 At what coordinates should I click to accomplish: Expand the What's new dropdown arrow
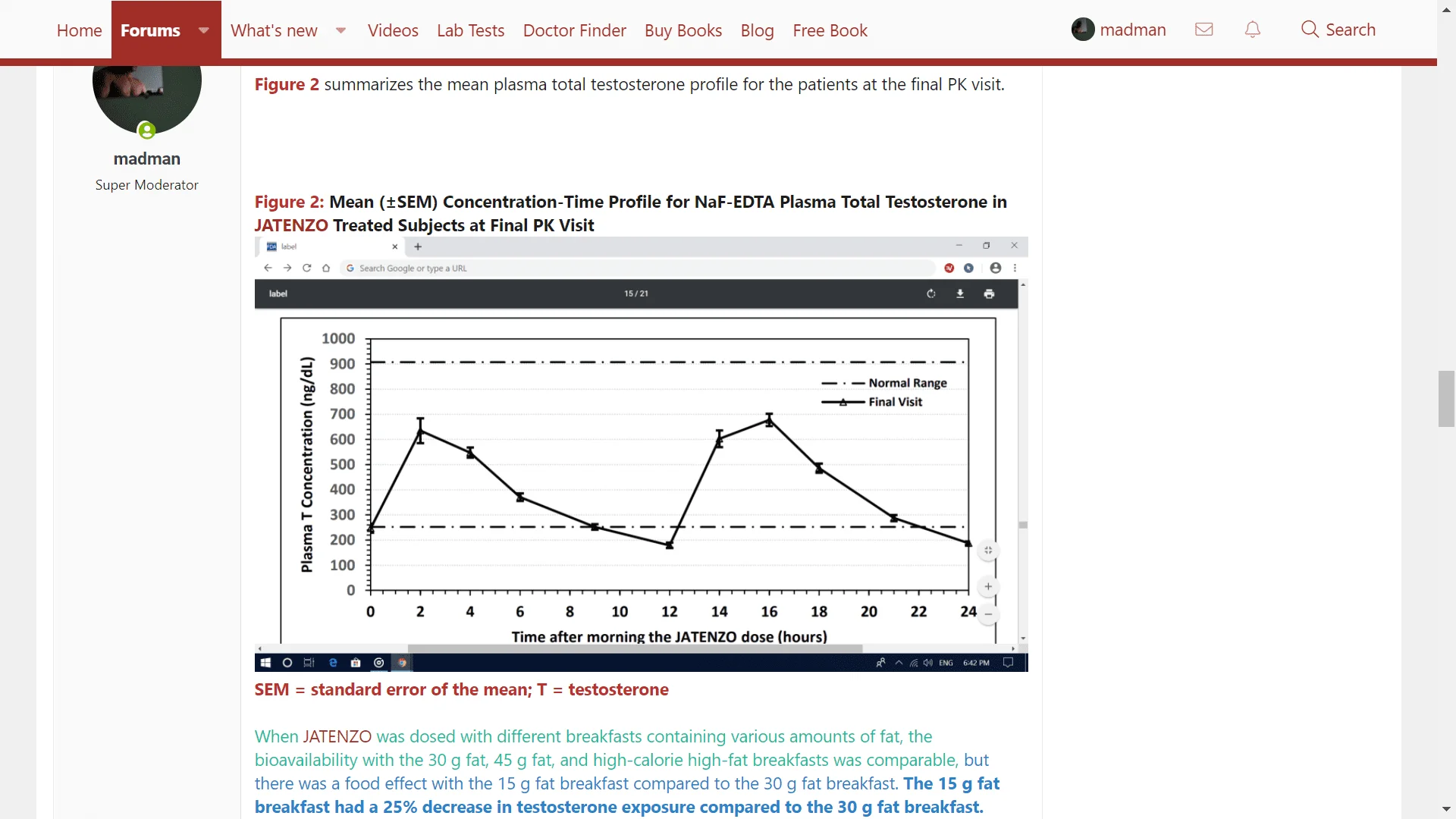[x=341, y=30]
